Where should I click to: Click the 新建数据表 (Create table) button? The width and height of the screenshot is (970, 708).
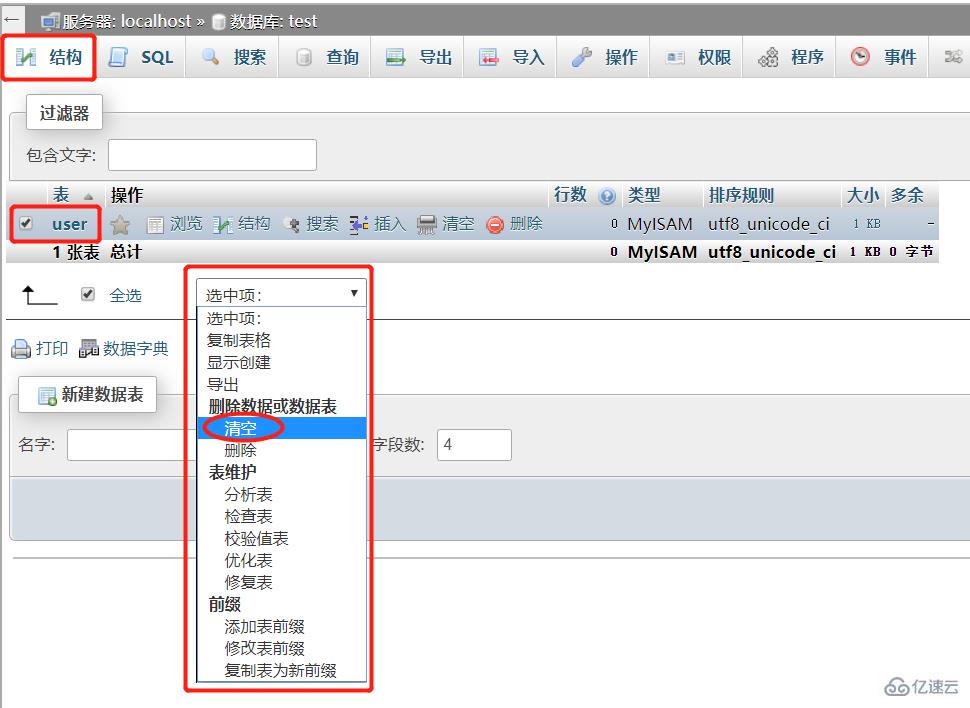pyautogui.click(x=88, y=394)
